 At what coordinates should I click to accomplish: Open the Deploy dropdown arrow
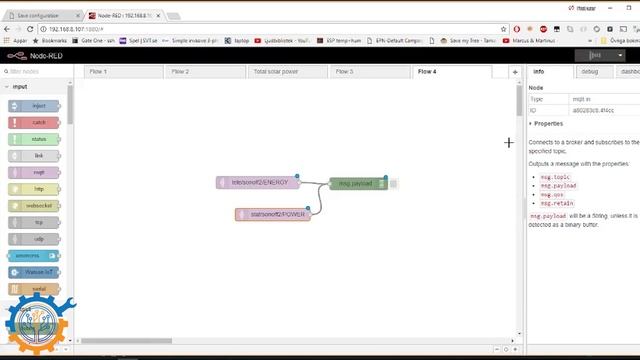point(620,56)
